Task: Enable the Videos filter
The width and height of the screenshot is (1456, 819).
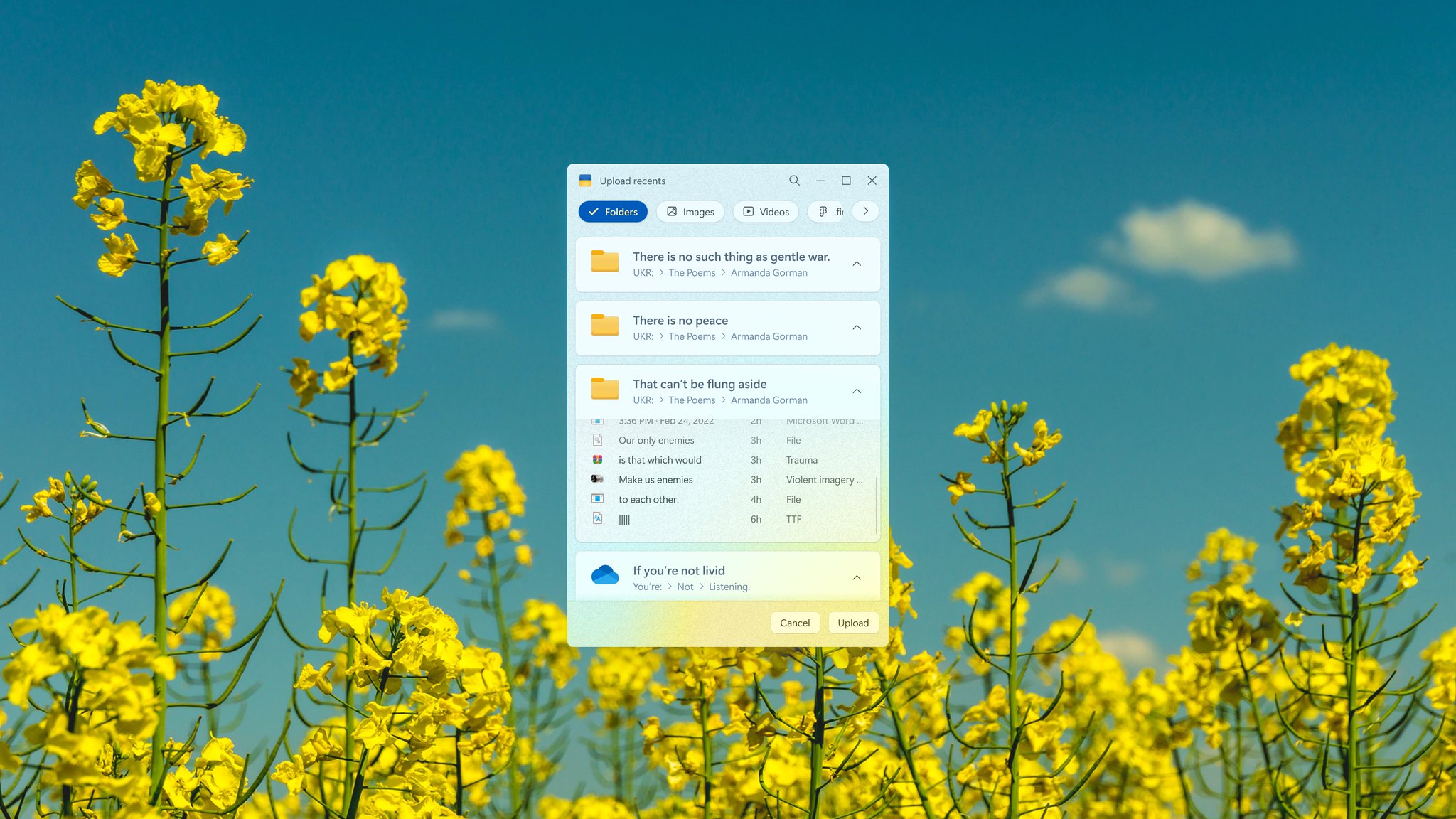Action: [765, 211]
